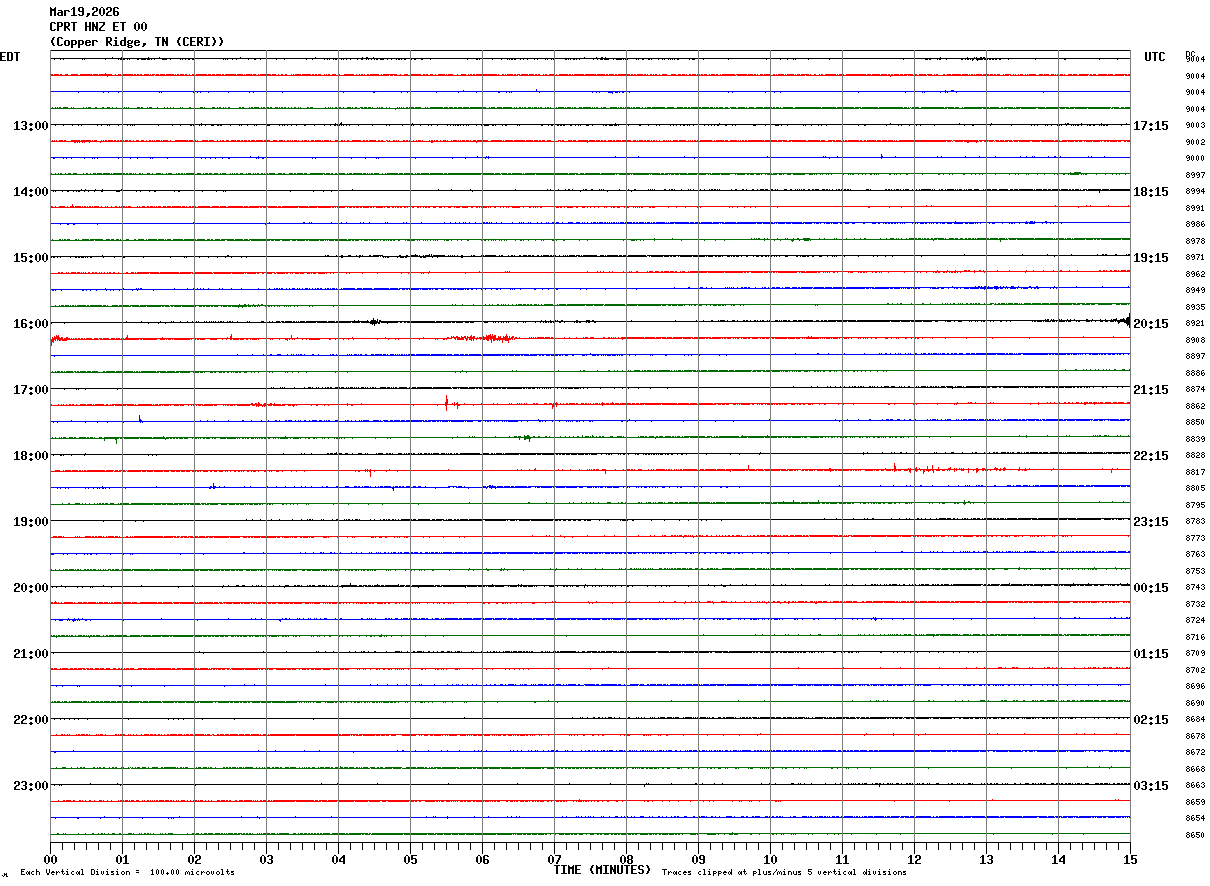Click the 00:15 UTC time label
Image resolution: width=1210 pixels, height=886 pixels.
1151,588
